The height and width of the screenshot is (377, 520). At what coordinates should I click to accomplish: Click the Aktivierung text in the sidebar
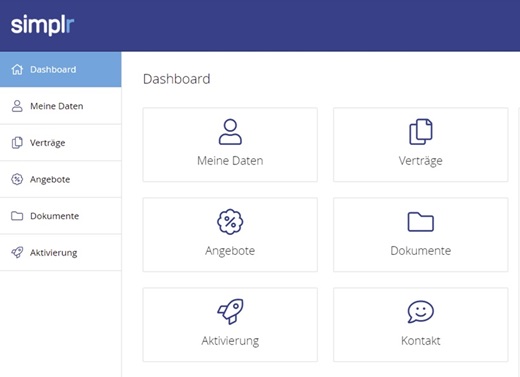[54, 253]
